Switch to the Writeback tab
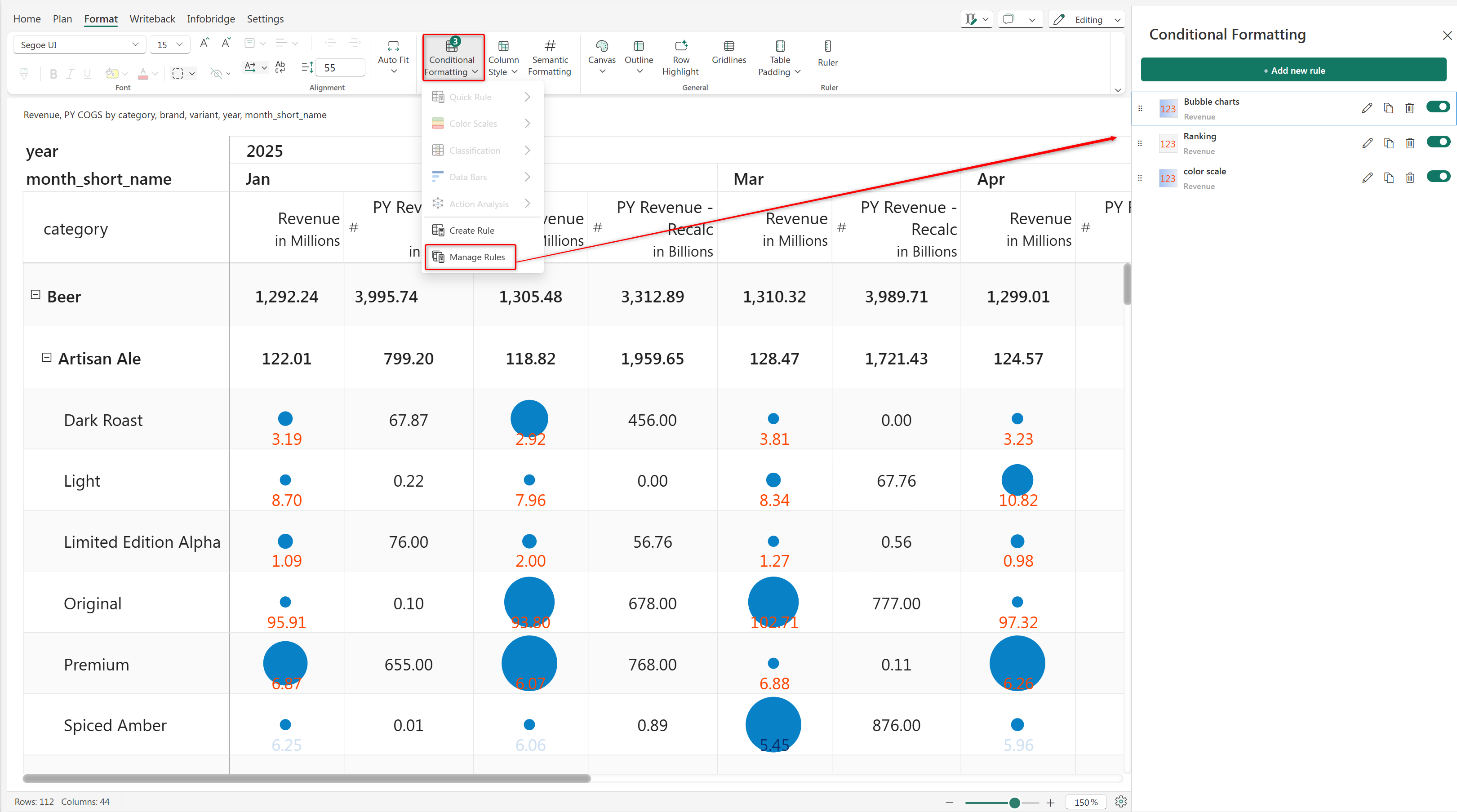The width and height of the screenshot is (1457, 812). pos(152,19)
